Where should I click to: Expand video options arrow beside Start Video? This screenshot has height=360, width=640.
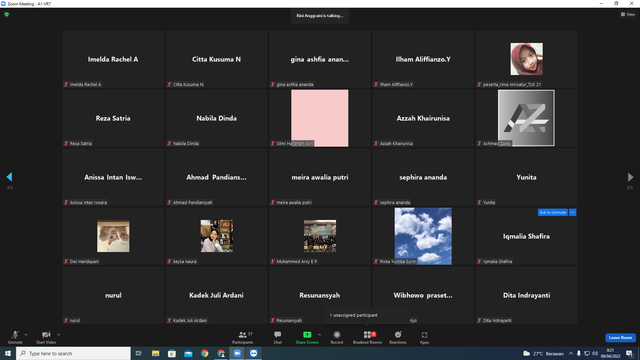tap(59, 335)
